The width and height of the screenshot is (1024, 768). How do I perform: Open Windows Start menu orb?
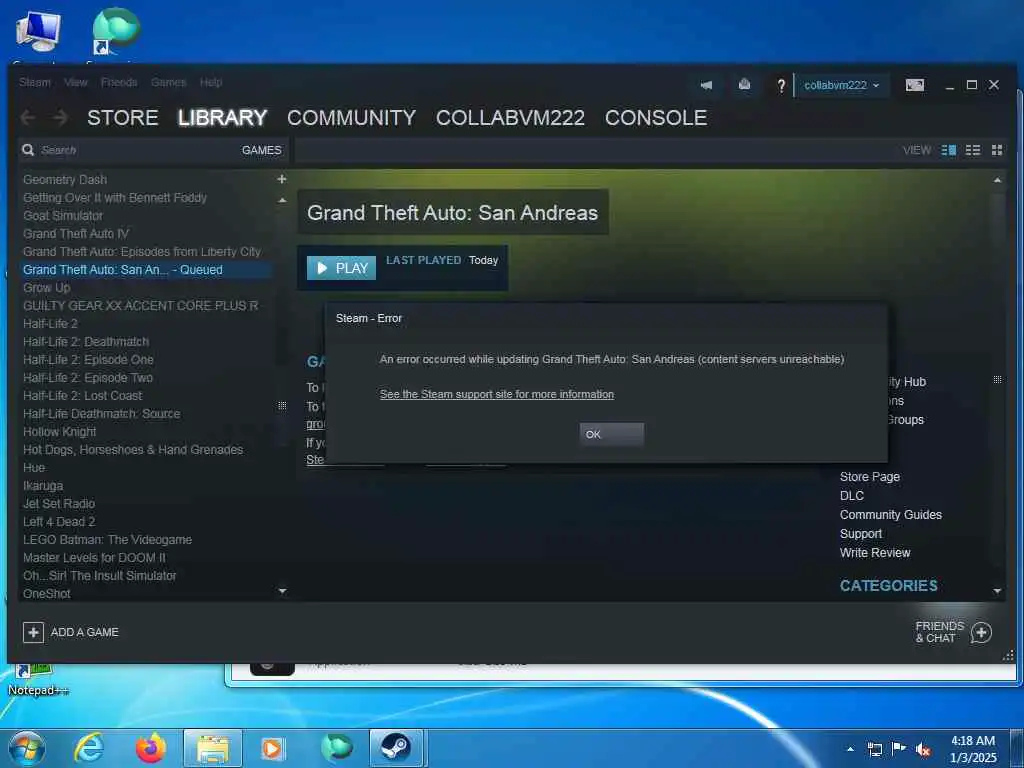pos(27,748)
